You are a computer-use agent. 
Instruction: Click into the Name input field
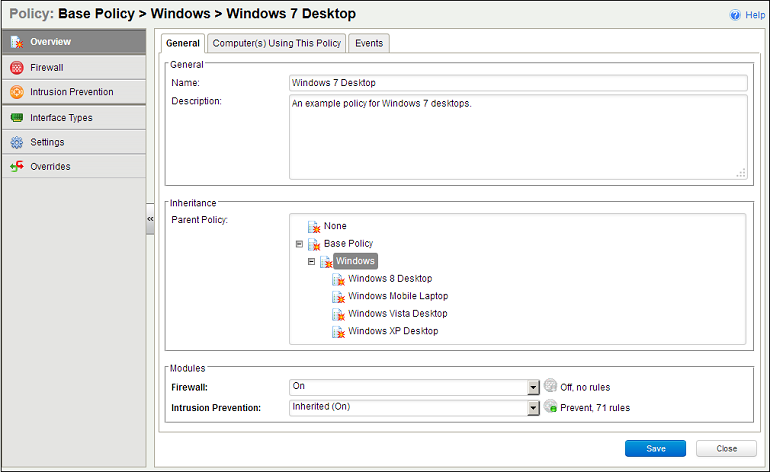[x=518, y=83]
